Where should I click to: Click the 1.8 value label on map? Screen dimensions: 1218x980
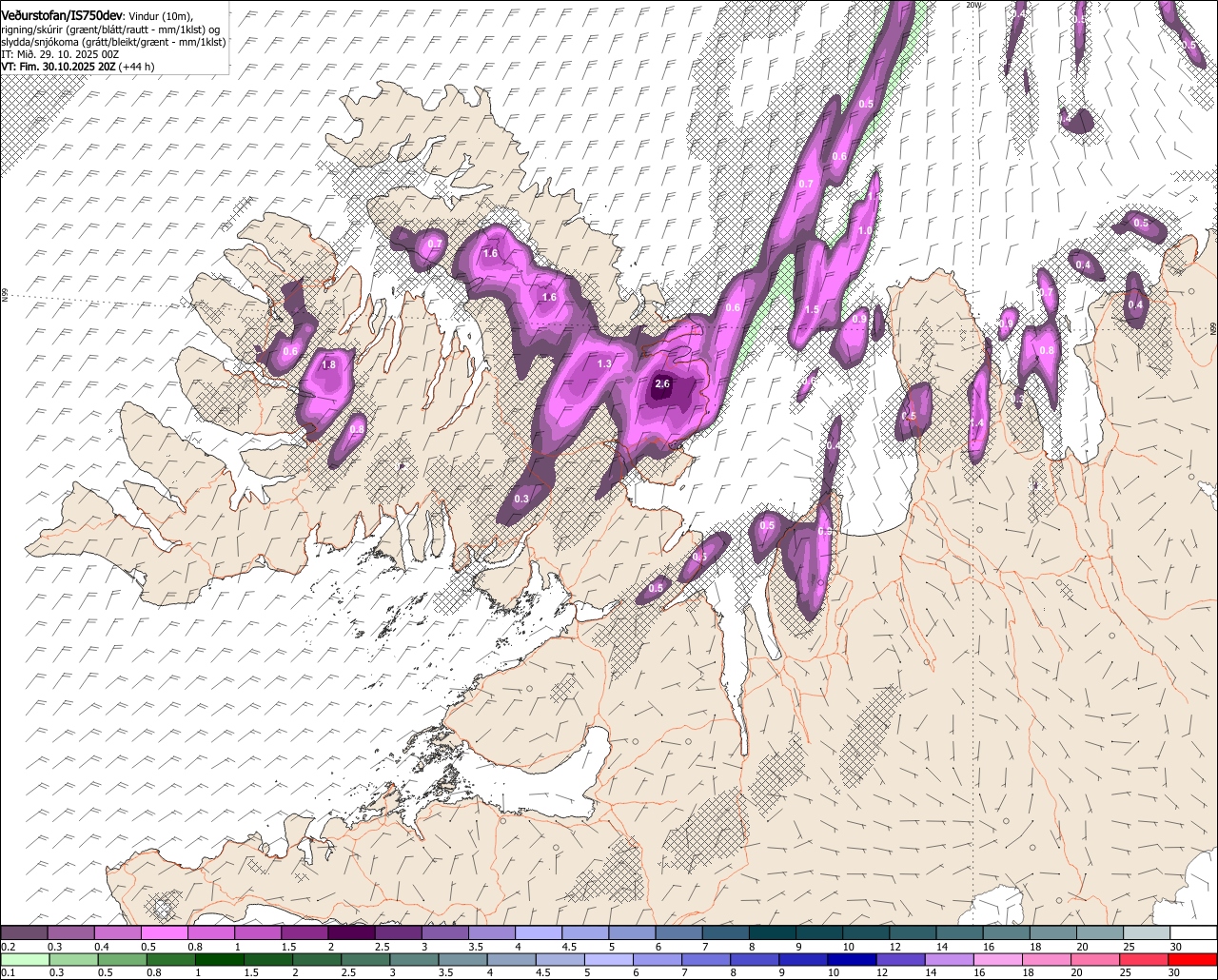coord(329,364)
